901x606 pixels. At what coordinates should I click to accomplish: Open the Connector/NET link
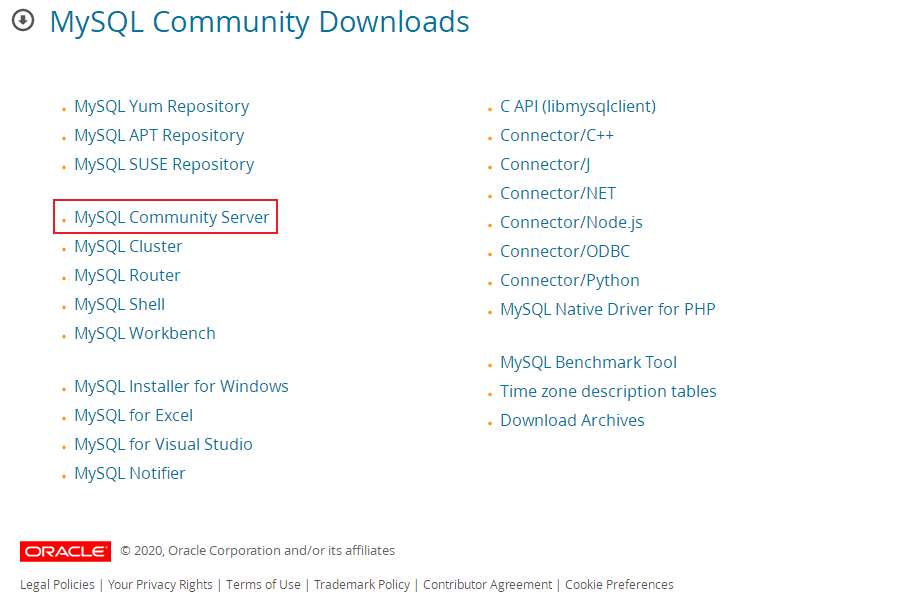(x=558, y=194)
